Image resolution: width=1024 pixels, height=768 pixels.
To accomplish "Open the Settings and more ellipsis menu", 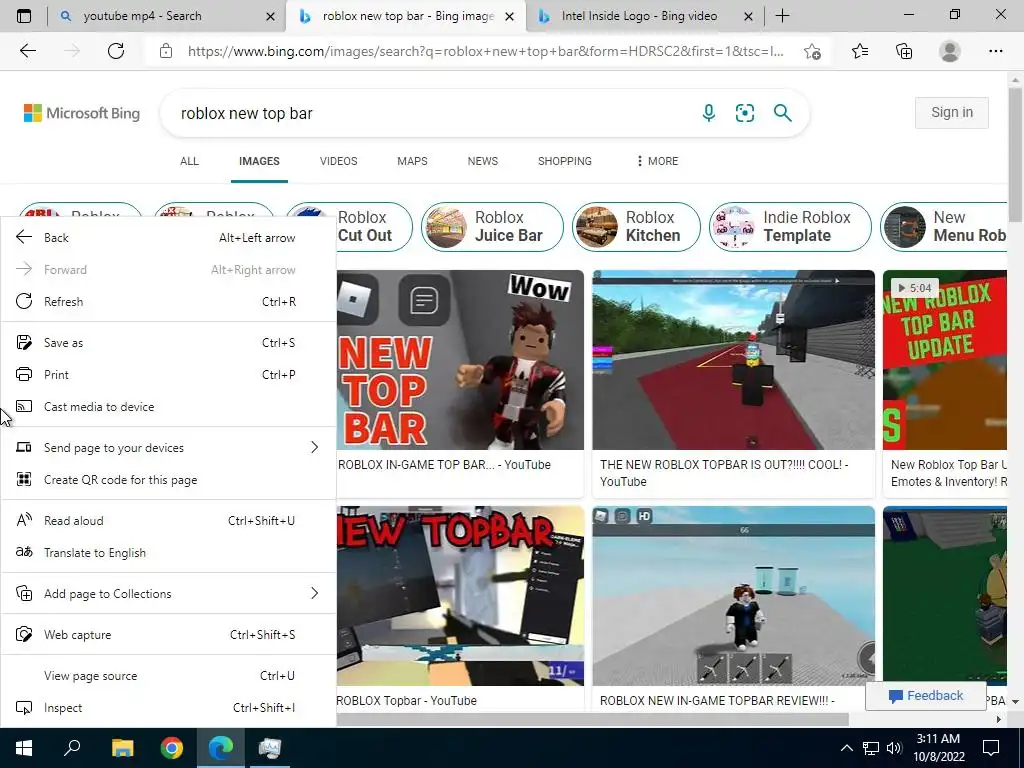I will 995,51.
